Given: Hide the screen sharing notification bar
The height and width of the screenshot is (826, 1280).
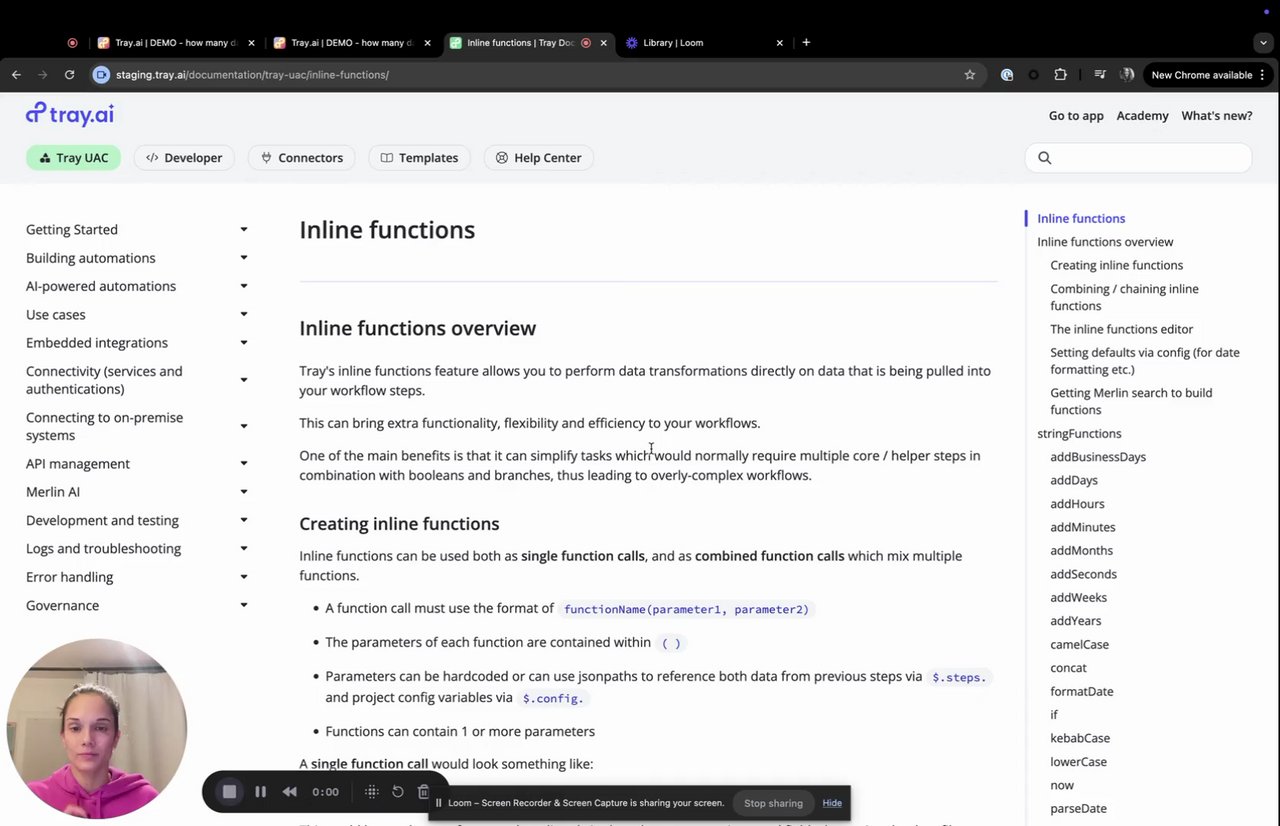Looking at the screenshot, I should point(832,803).
